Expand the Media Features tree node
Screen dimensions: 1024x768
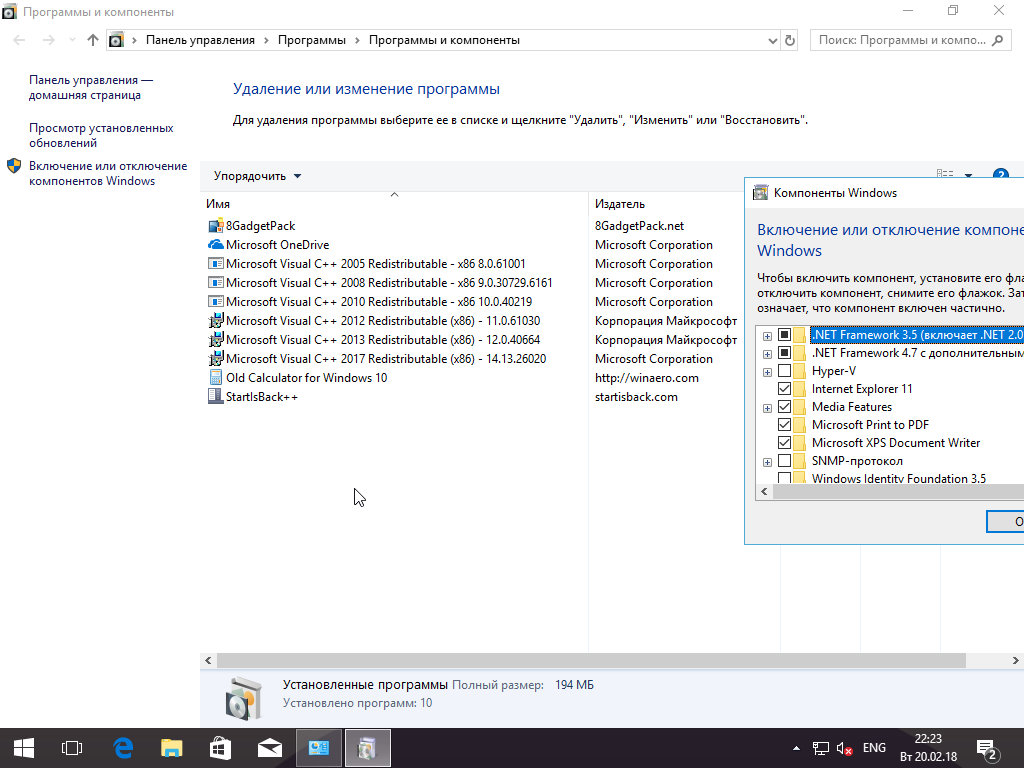coord(767,408)
